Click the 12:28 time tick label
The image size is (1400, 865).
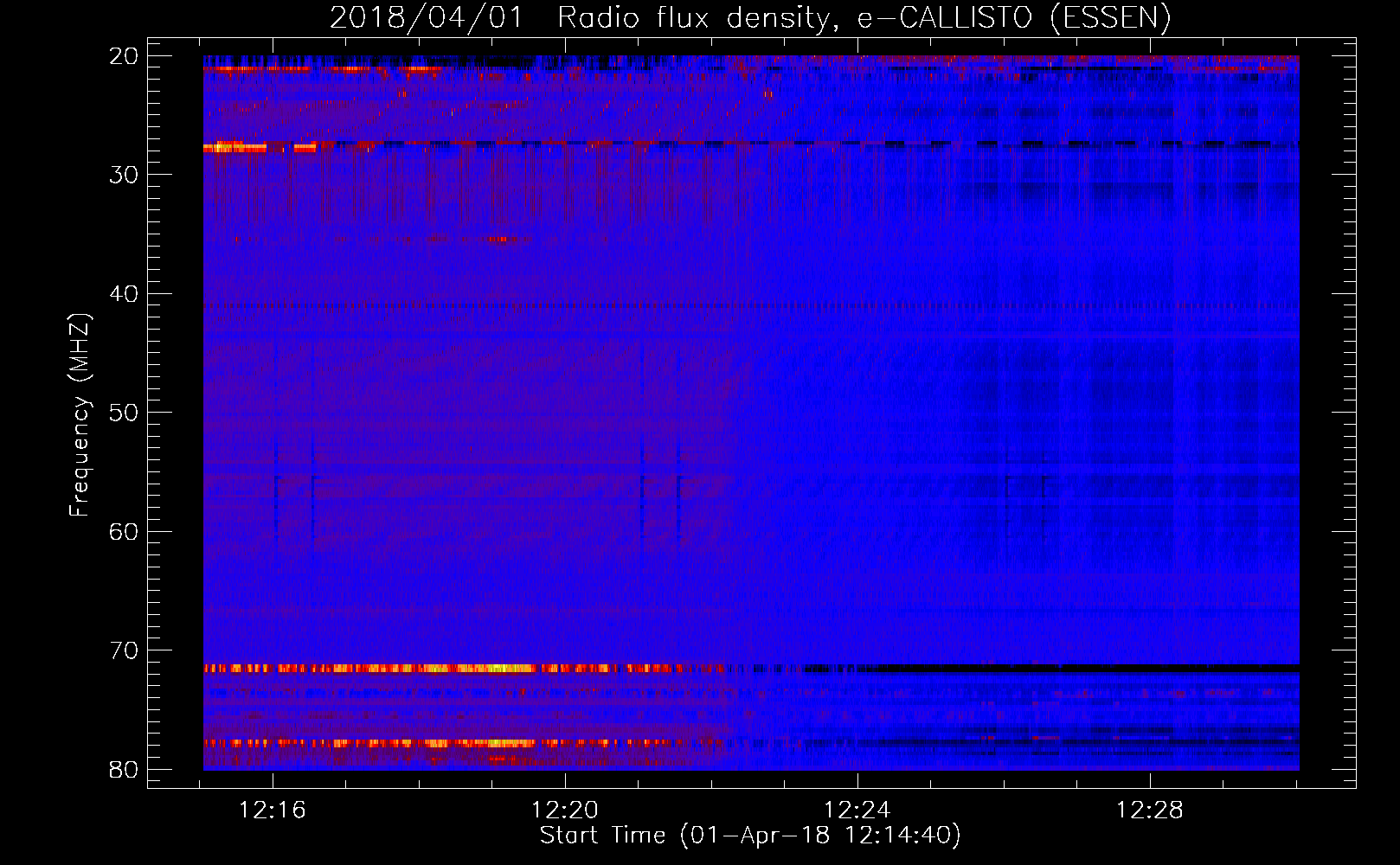pyautogui.click(x=1149, y=811)
